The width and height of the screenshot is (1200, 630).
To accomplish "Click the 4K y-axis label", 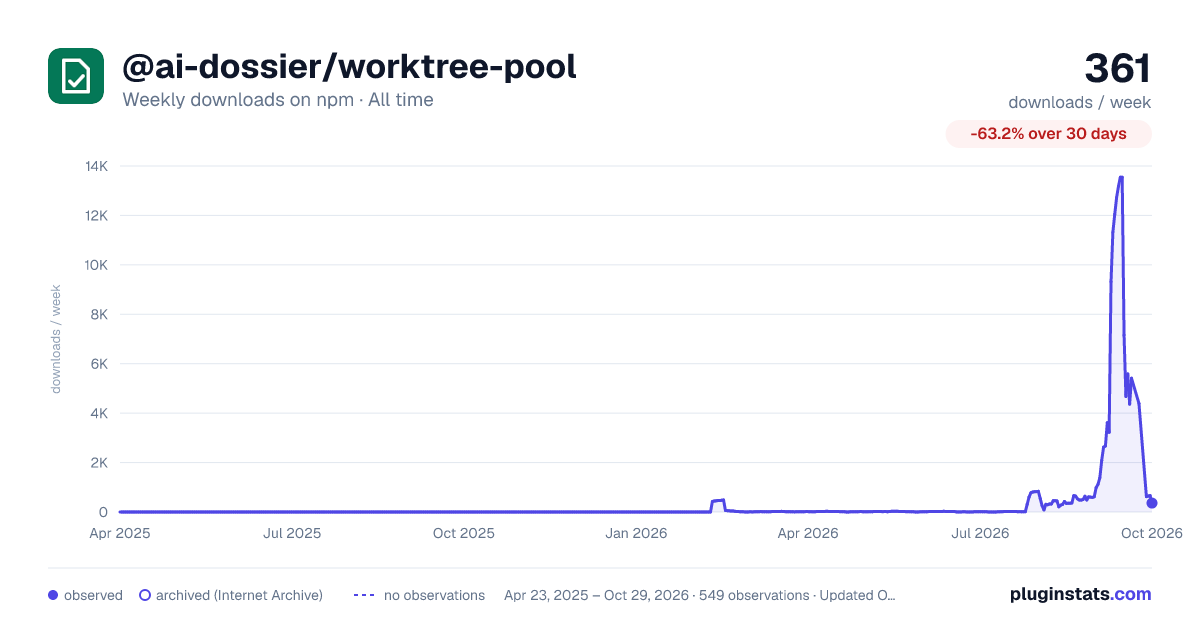I will tap(99, 413).
